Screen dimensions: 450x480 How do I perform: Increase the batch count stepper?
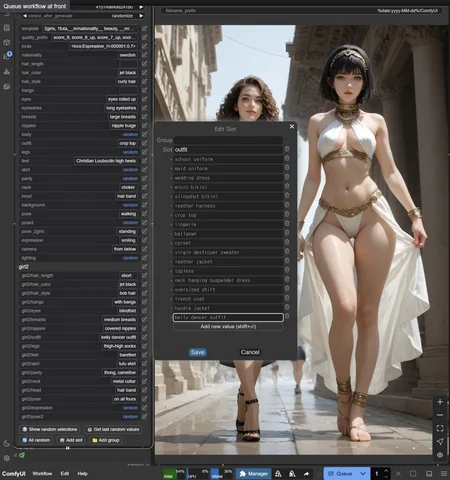[x=386, y=471]
